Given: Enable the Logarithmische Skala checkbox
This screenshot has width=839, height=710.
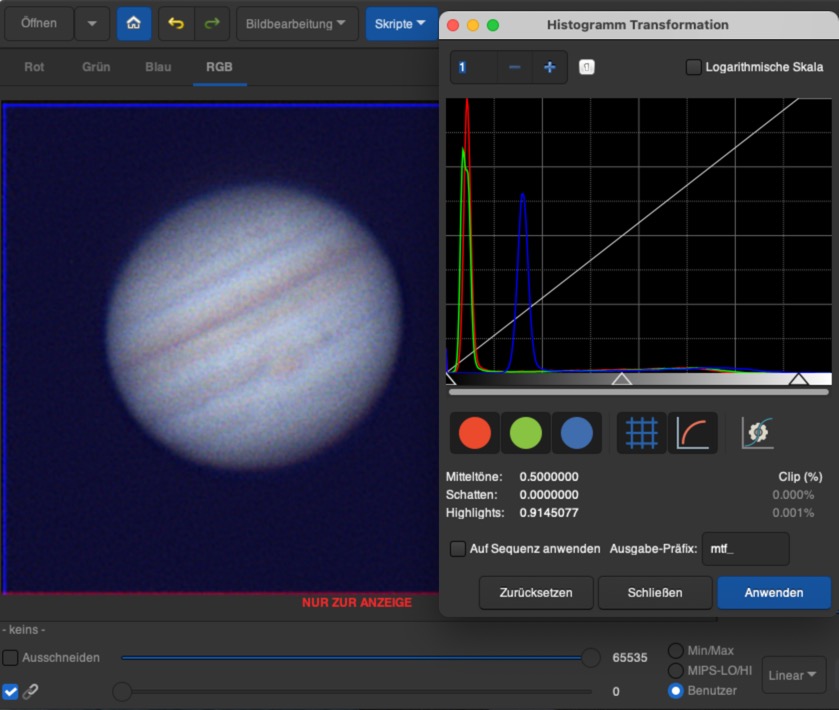Looking at the screenshot, I should tap(694, 67).
